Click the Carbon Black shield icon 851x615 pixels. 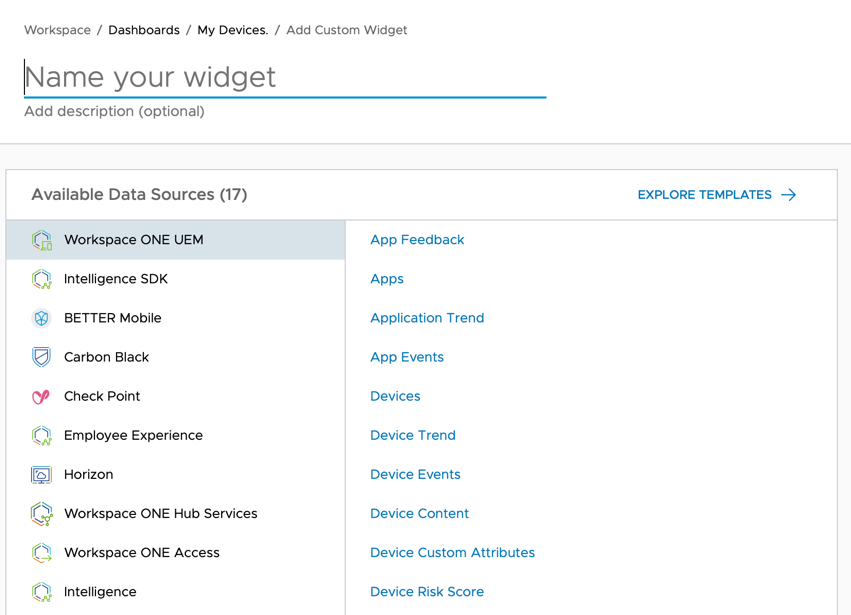(42, 357)
